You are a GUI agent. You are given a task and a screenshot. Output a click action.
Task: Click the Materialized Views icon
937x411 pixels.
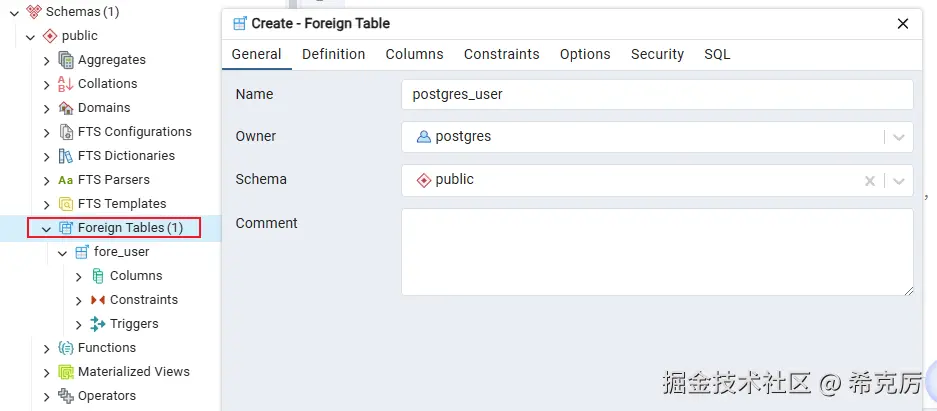point(66,372)
